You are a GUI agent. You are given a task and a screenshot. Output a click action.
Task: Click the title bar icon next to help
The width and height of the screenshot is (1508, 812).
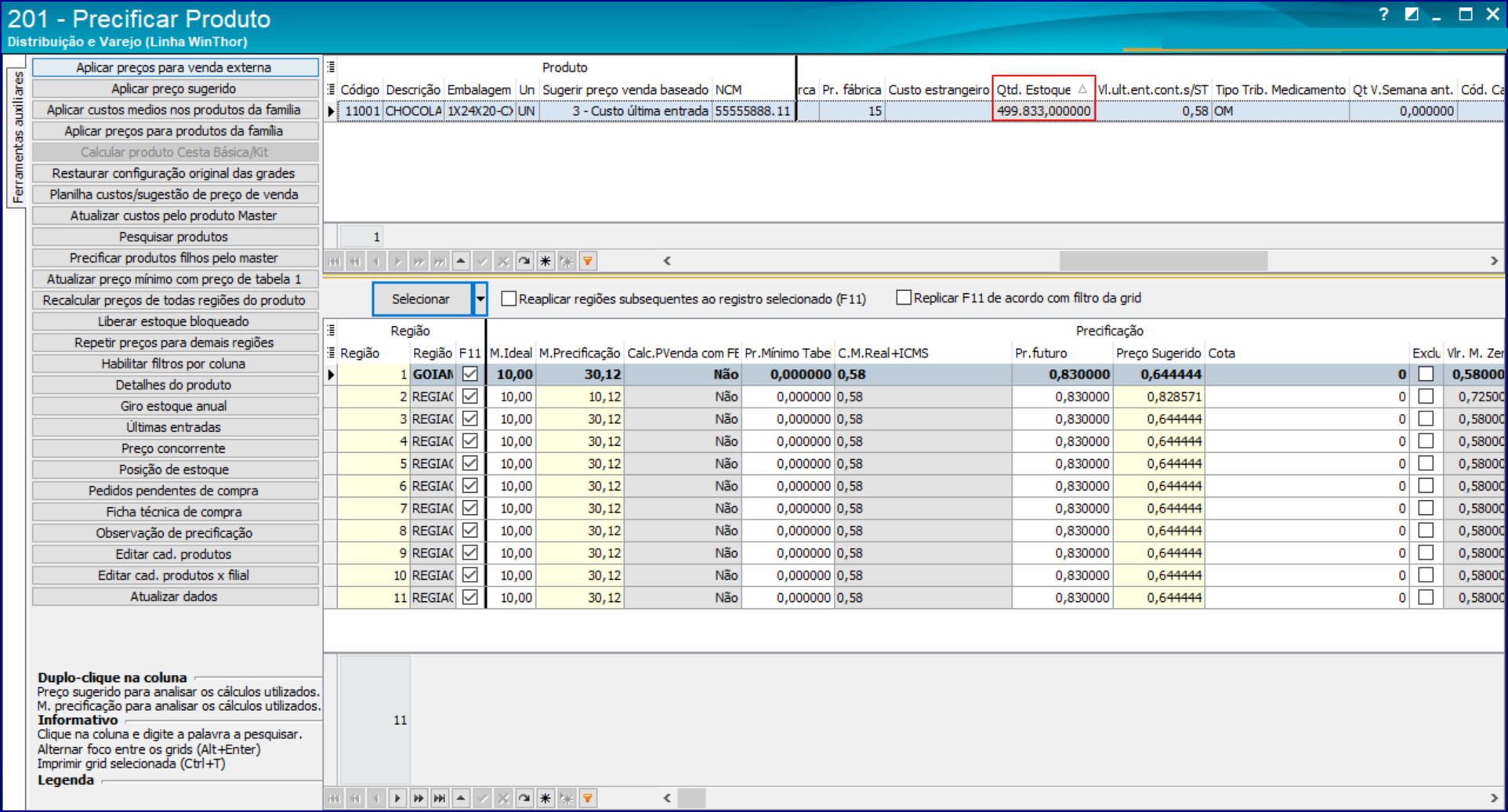coord(1412,14)
